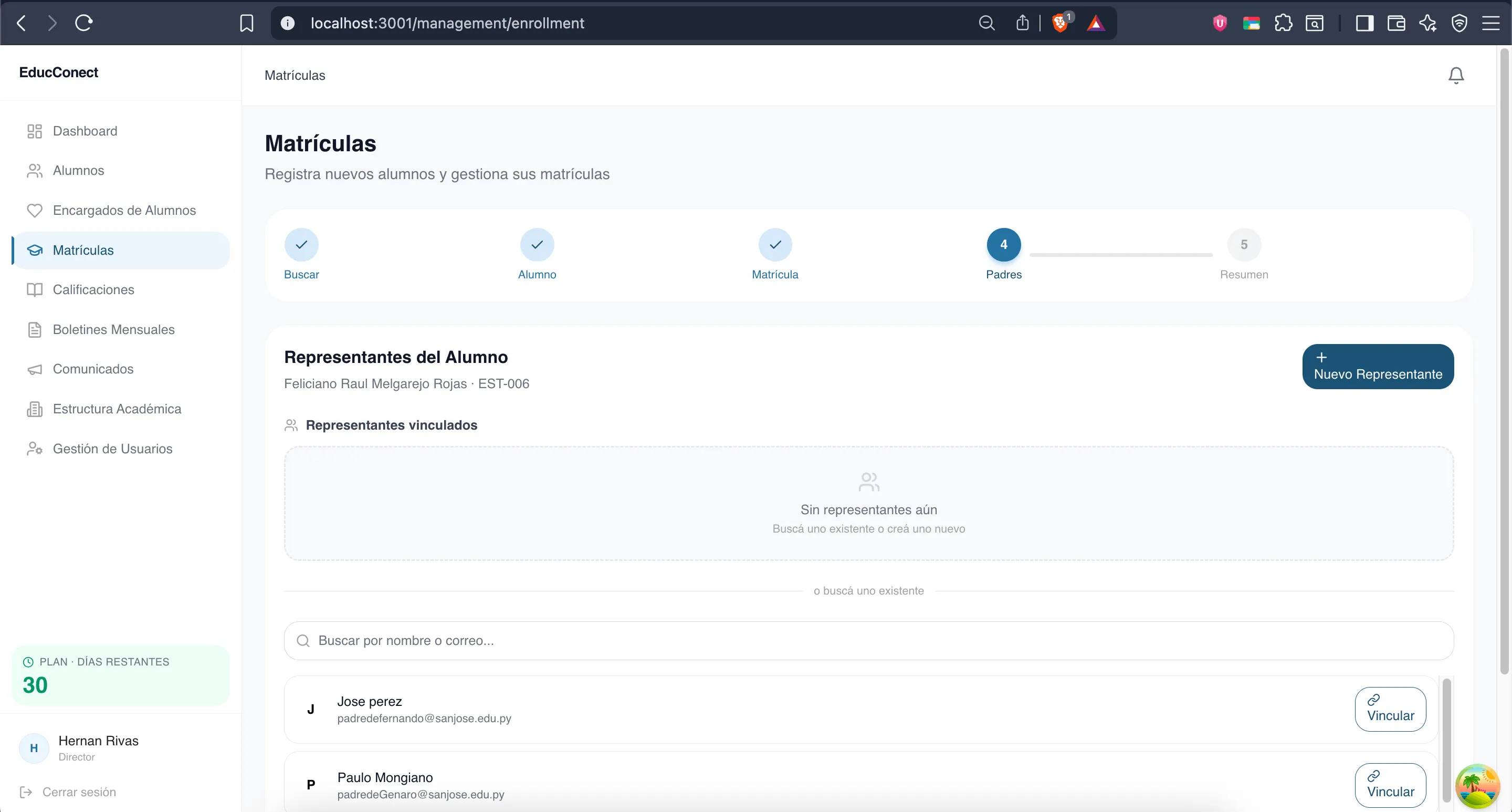Focus the Buscar por nombre o correo field
1512x812 pixels.
(x=869, y=641)
